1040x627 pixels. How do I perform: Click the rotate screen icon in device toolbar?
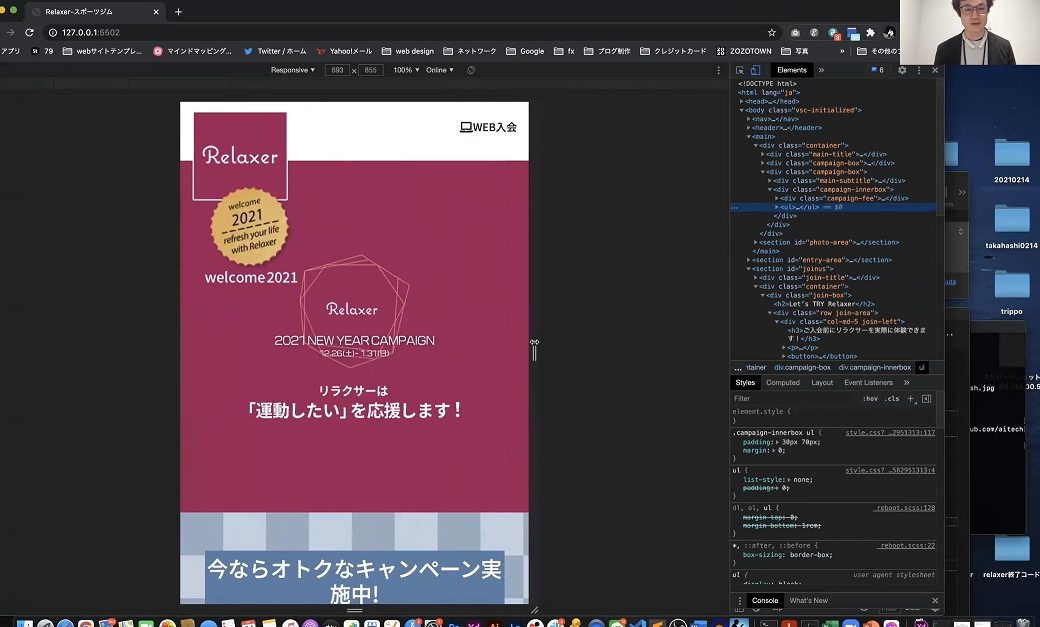point(471,70)
